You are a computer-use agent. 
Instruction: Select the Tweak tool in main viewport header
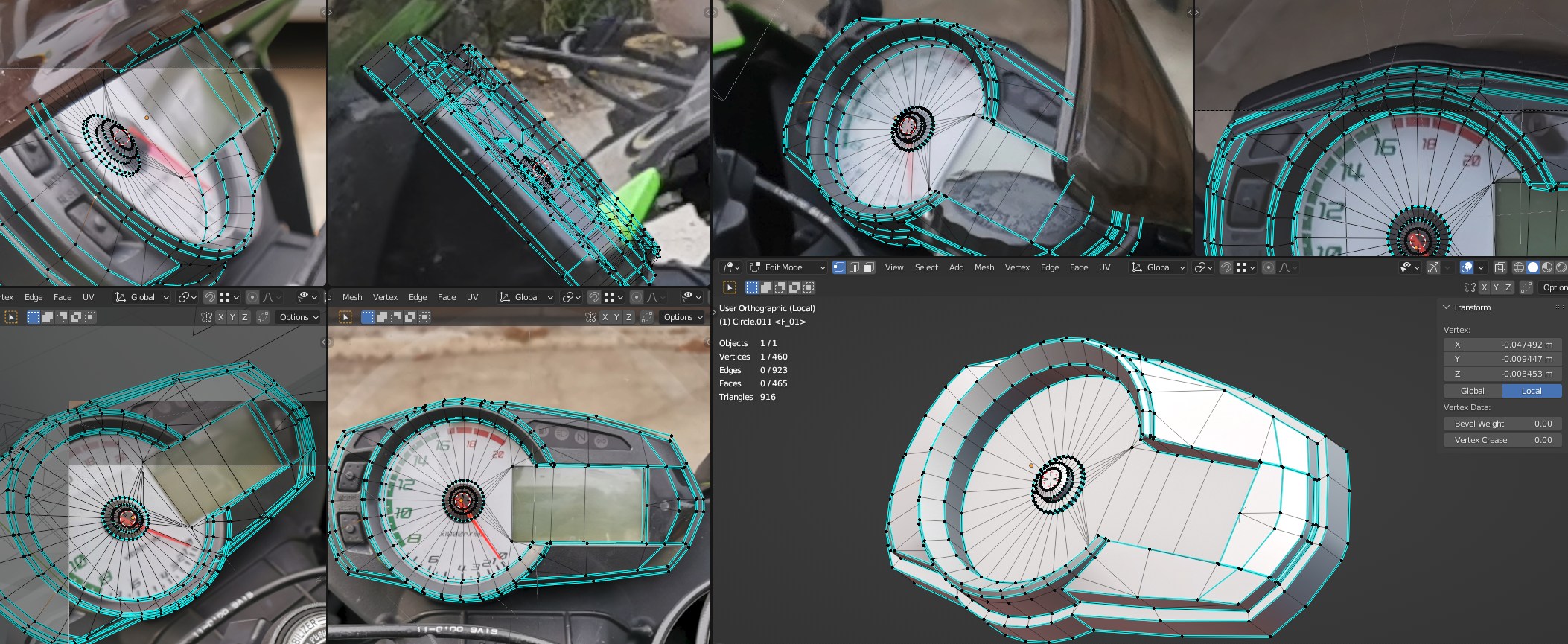(x=730, y=287)
